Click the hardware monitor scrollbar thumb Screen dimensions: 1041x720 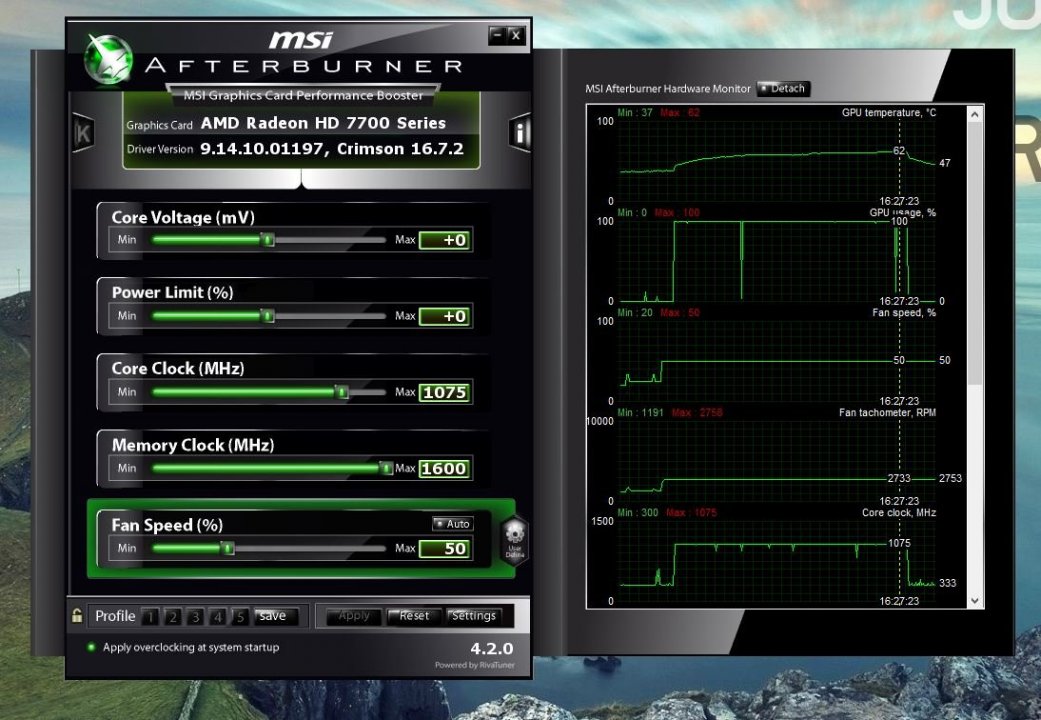coord(975,252)
